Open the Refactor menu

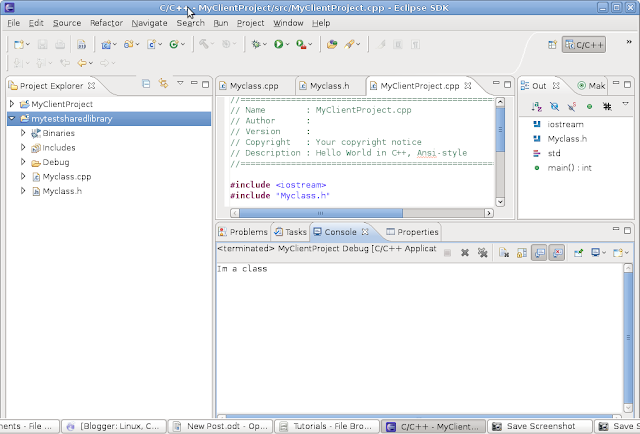click(x=106, y=23)
